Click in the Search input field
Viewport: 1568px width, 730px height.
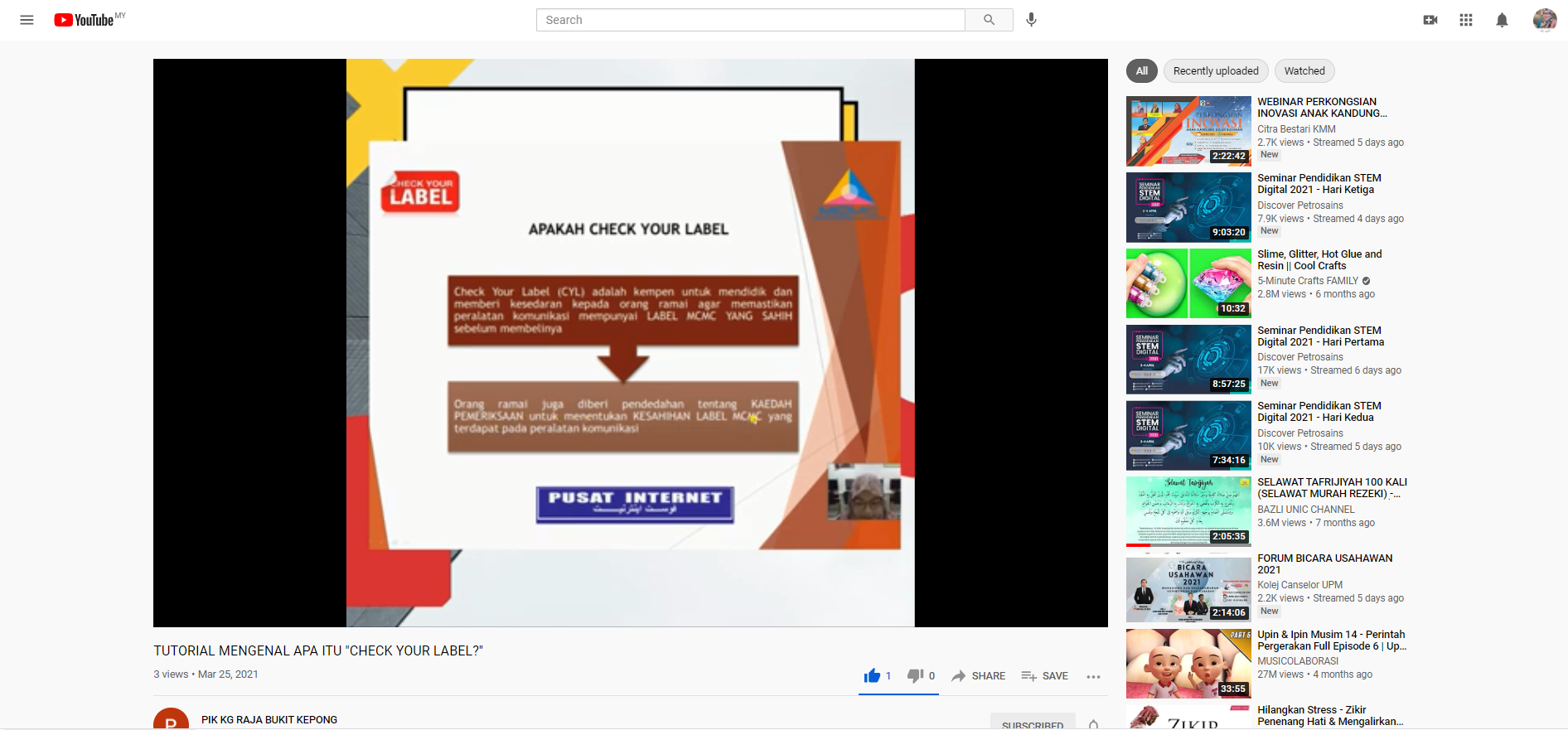[x=750, y=20]
